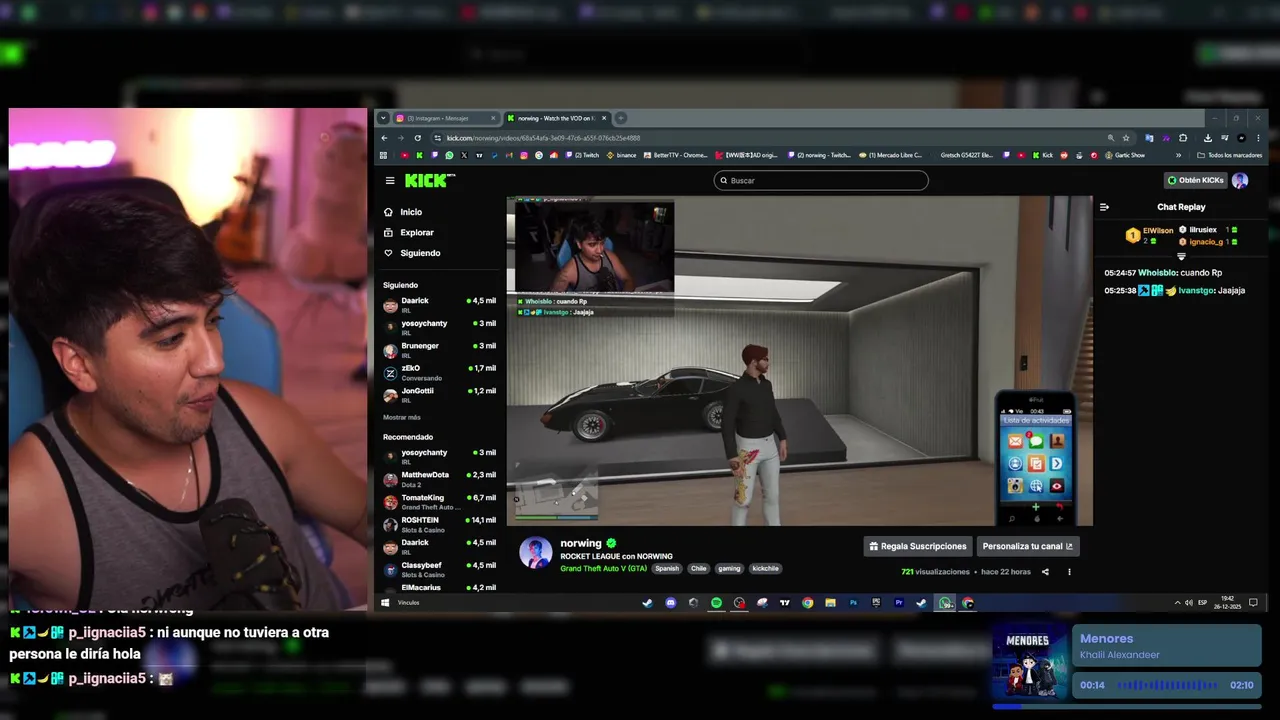
Task: Click Regala Suscripciones button
Action: click(918, 546)
